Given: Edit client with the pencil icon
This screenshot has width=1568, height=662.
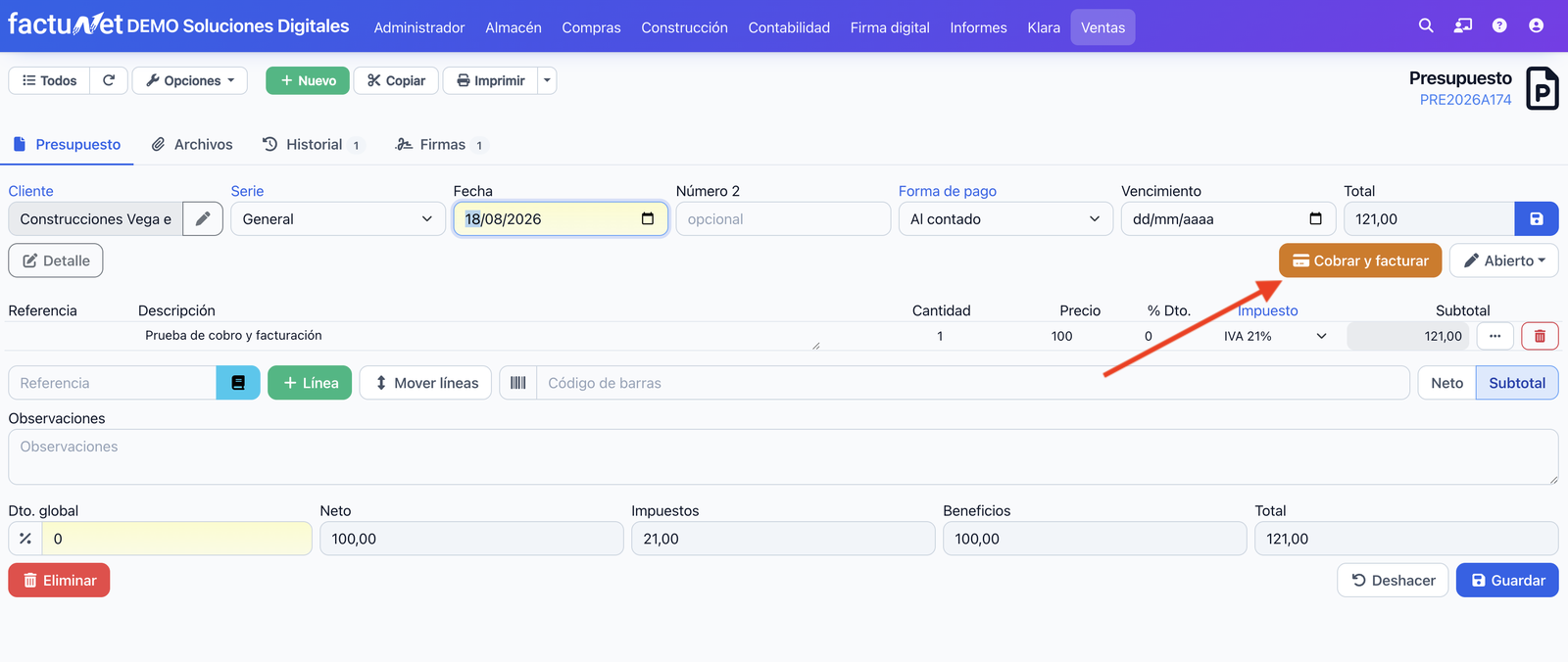Looking at the screenshot, I should click(203, 218).
